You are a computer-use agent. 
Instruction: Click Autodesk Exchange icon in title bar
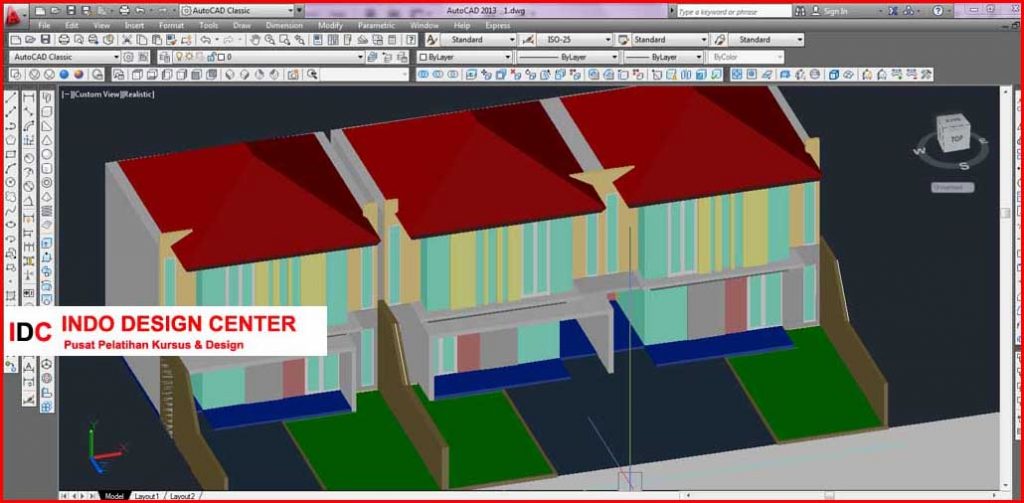pos(893,10)
